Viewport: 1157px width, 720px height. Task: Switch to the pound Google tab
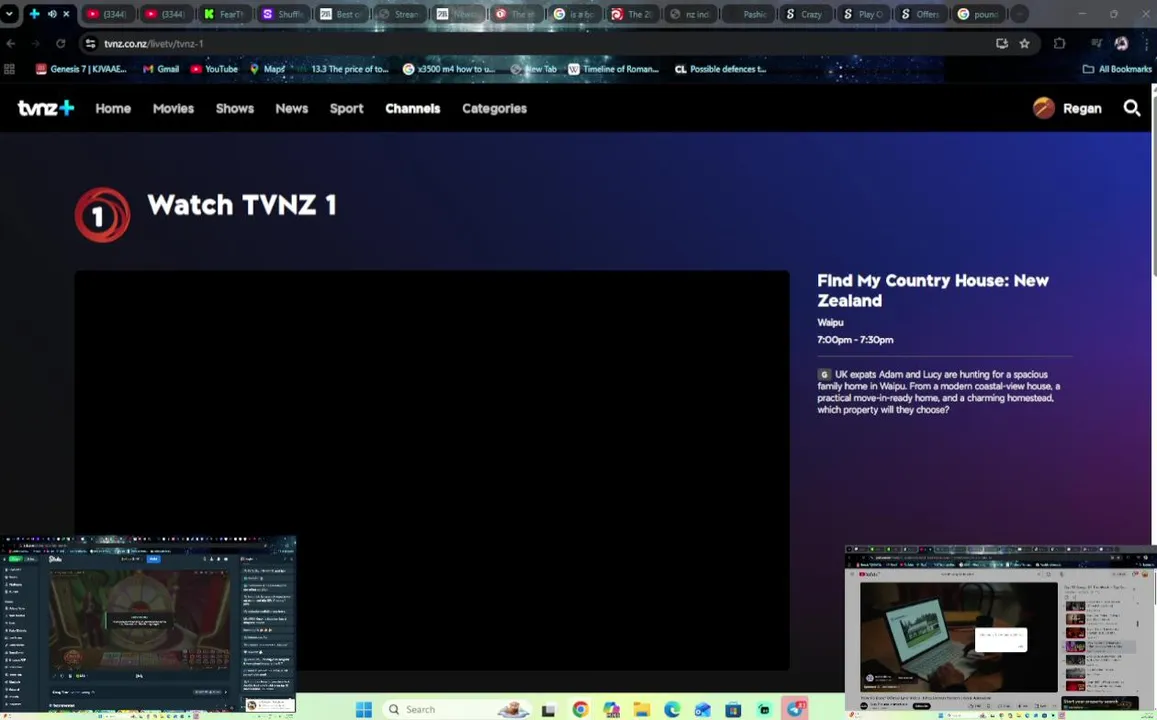[978, 14]
